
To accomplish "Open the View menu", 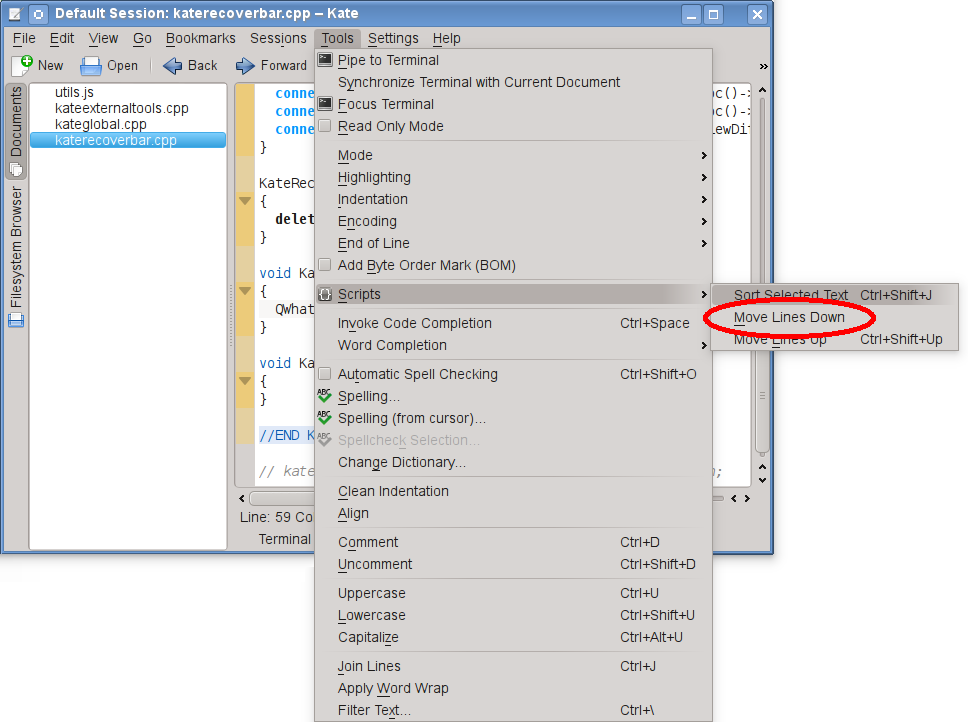I will tap(103, 38).
